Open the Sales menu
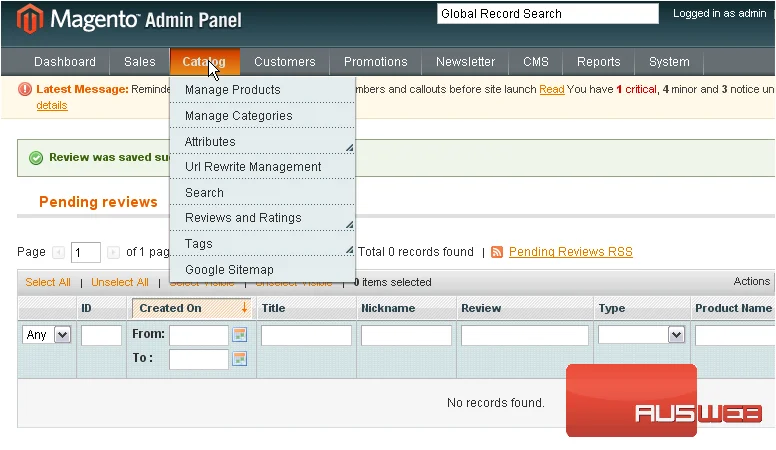This screenshot has width=776, height=450. pos(140,62)
